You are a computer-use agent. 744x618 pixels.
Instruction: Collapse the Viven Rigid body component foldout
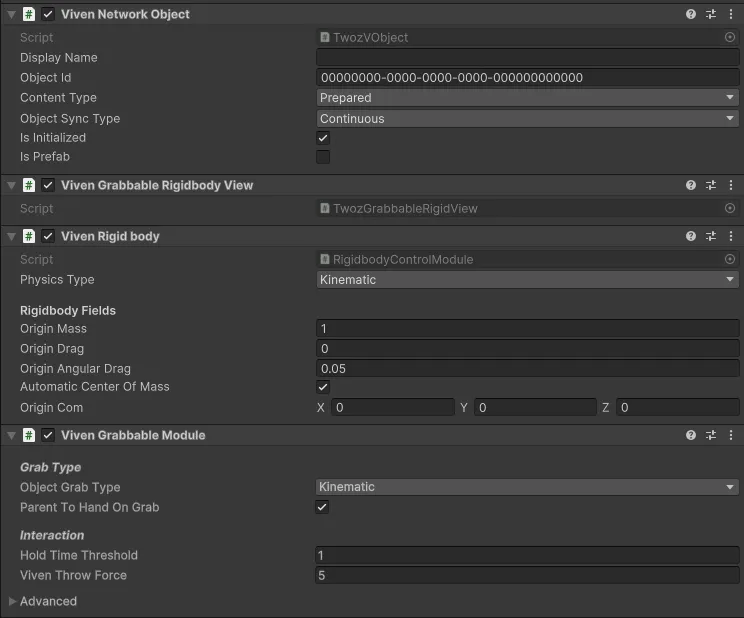(x=11, y=236)
